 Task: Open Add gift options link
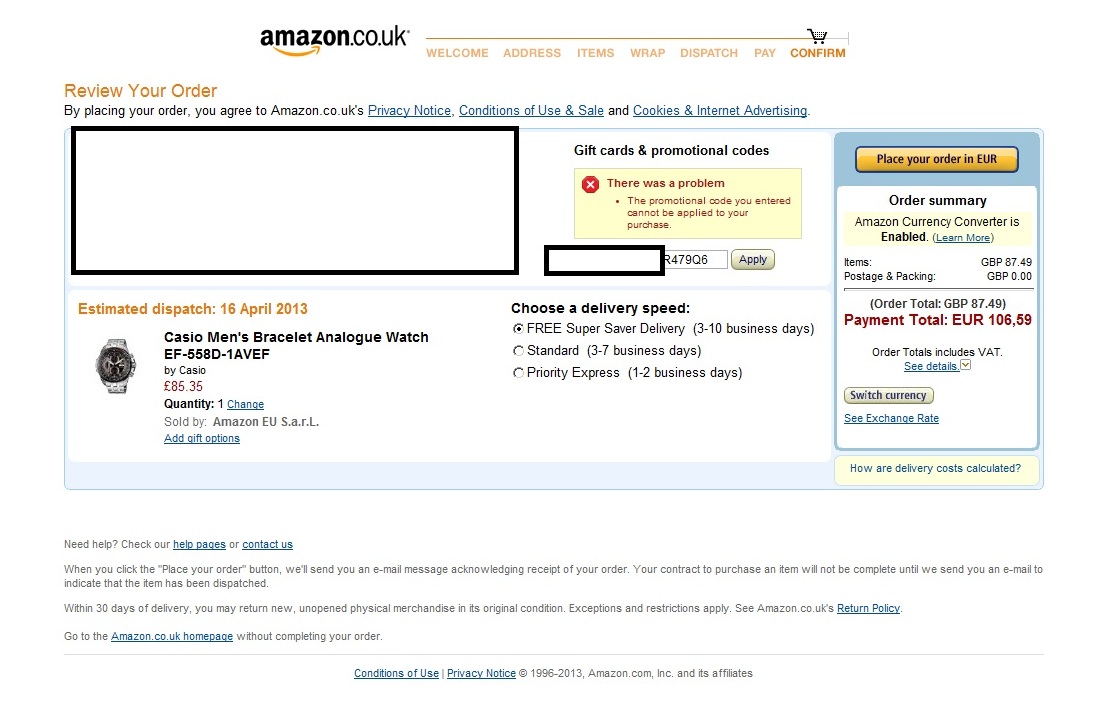tap(202, 438)
